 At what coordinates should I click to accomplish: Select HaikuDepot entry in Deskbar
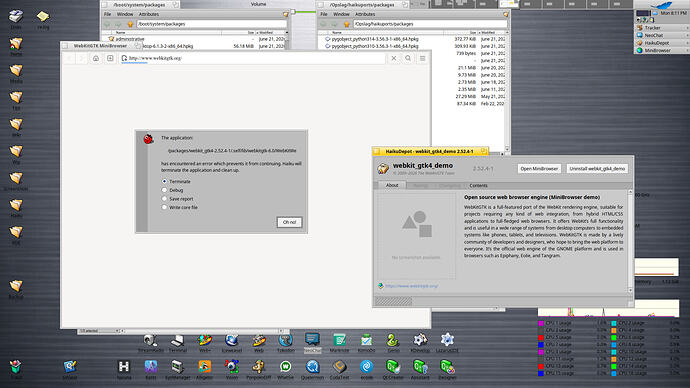click(x=661, y=43)
